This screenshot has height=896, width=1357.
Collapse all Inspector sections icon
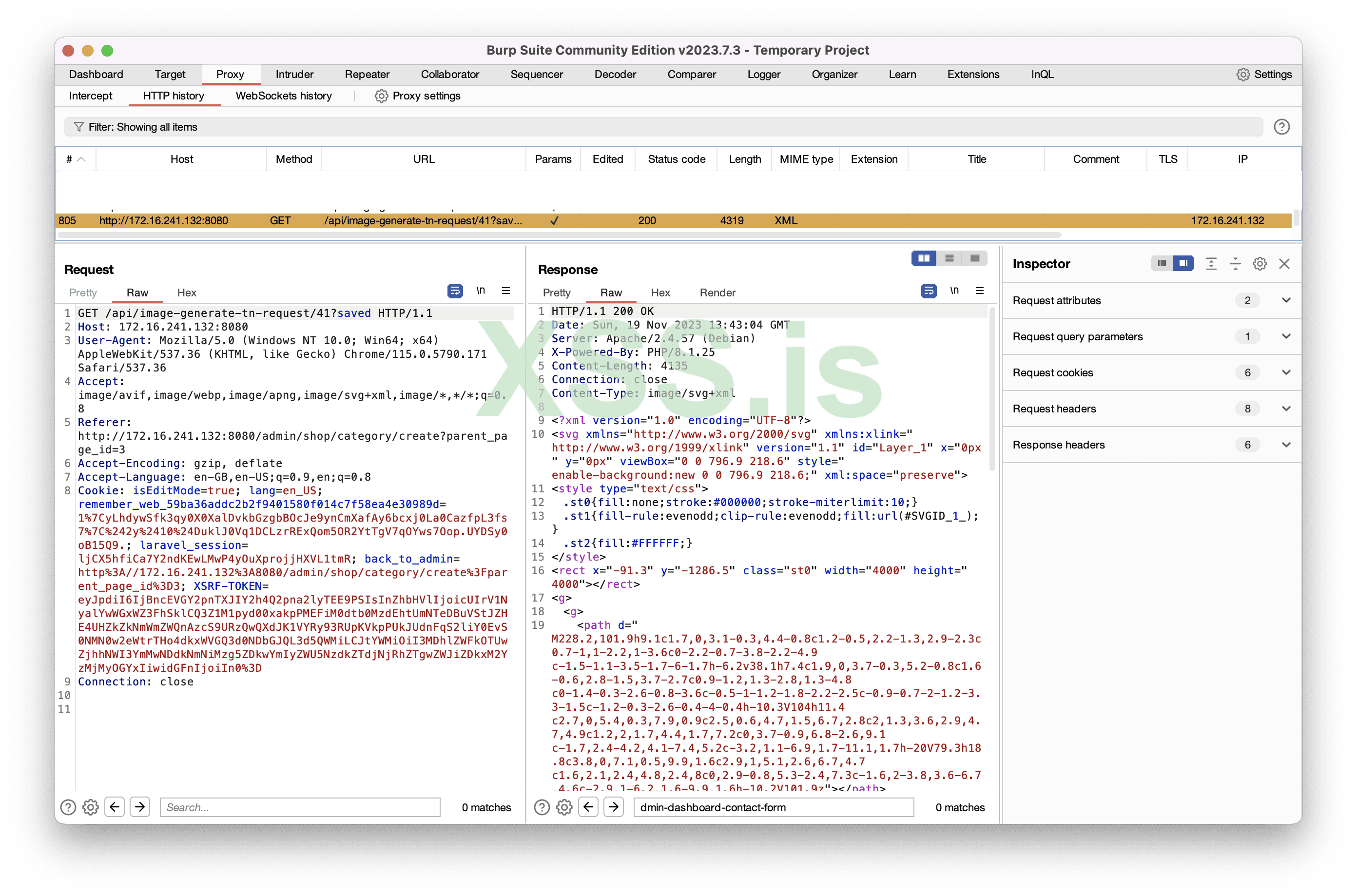[1235, 263]
